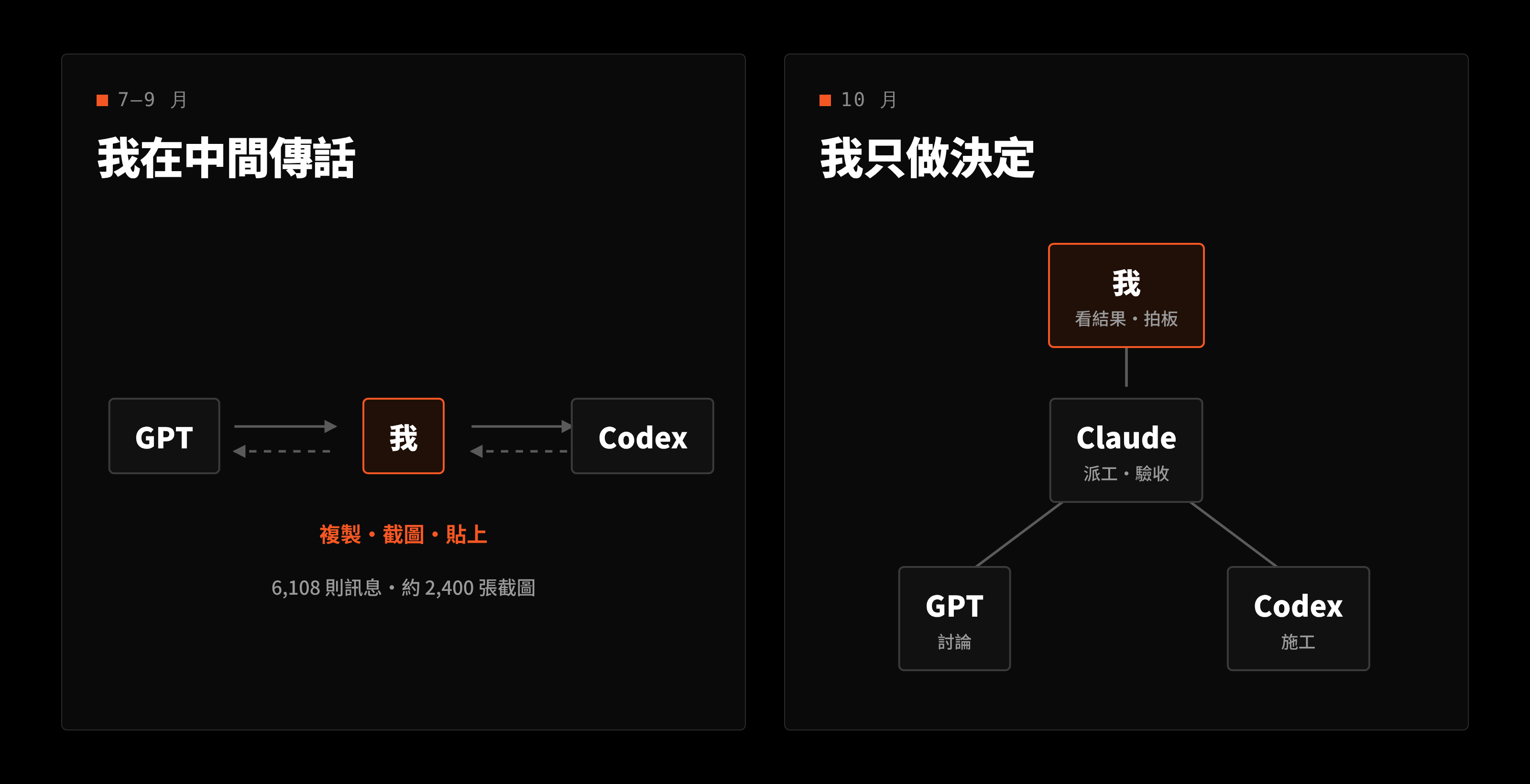
Task: Click the orange text 複製・截圖・貼上
Action: [403, 534]
